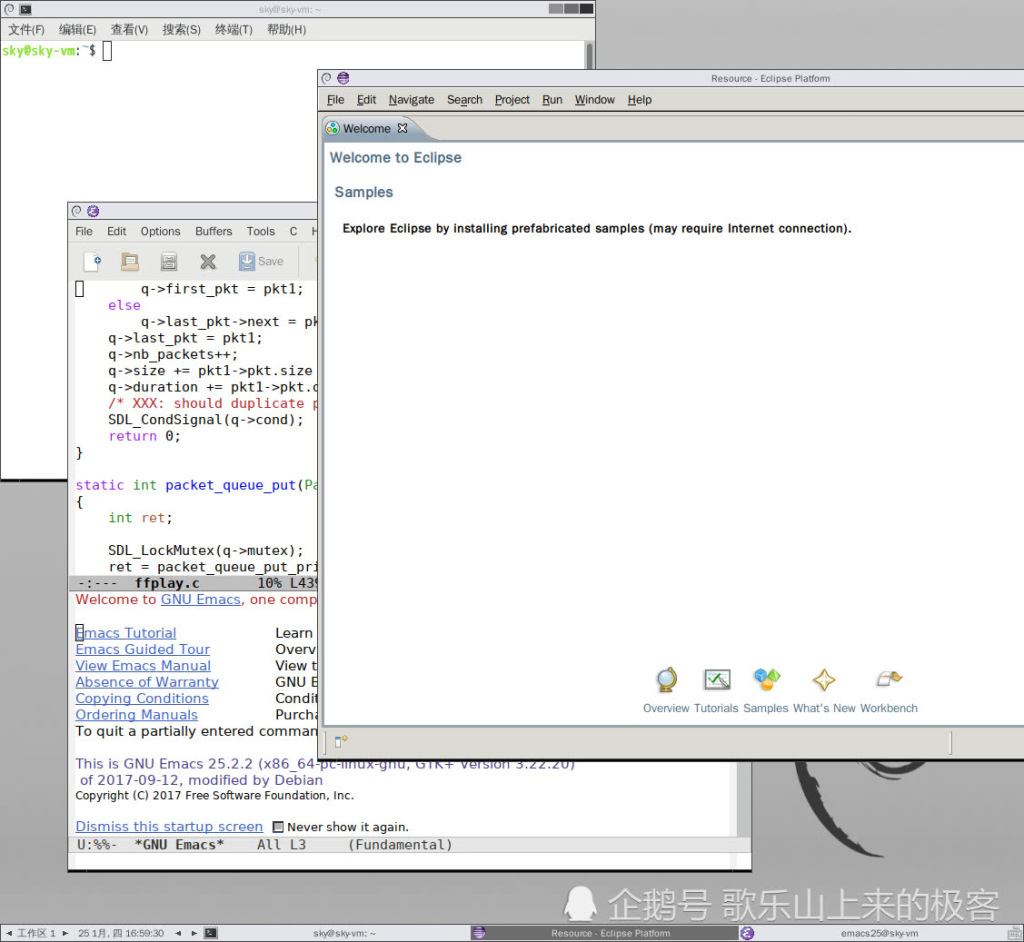The width and height of the screenshot is (1024, 942).
Task: Click Emacs toolbar New File icon
Action: point(92,261)
